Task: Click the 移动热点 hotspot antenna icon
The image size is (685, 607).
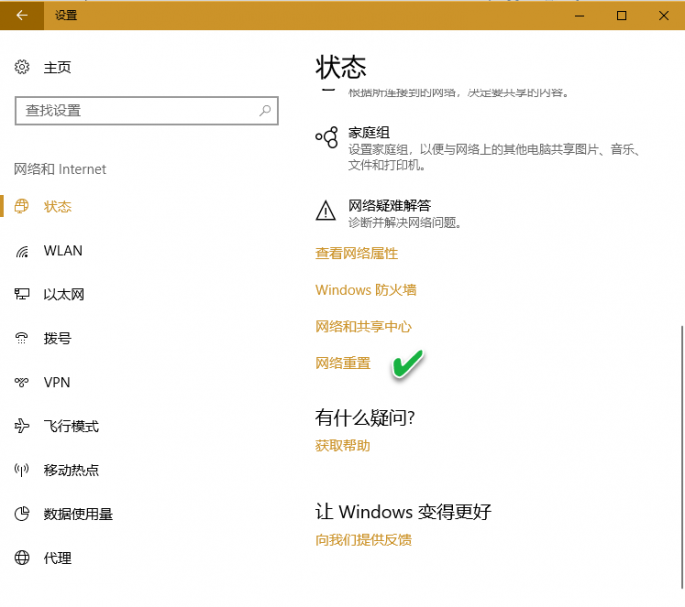Action: click(22, 470)
